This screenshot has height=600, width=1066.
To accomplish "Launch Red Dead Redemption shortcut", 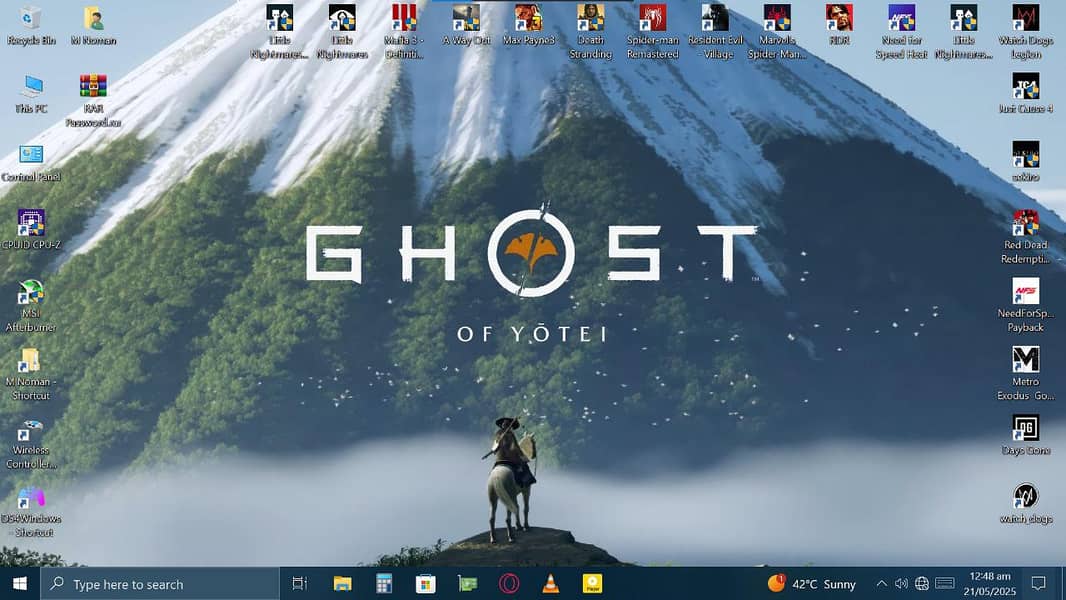I will click(x=1026, y=222).
